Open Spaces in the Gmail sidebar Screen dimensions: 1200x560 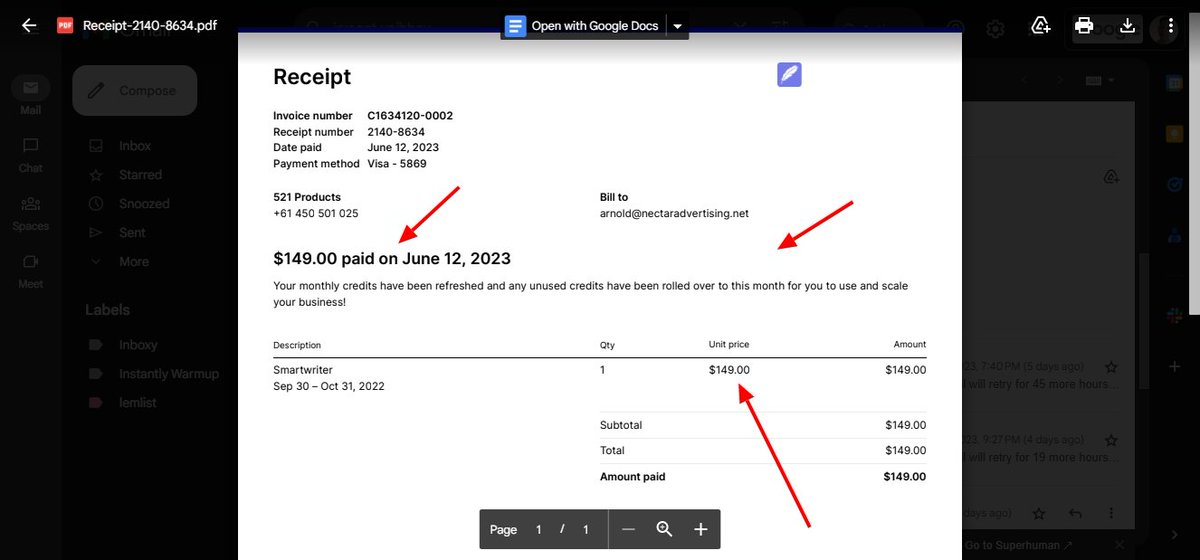31,211
